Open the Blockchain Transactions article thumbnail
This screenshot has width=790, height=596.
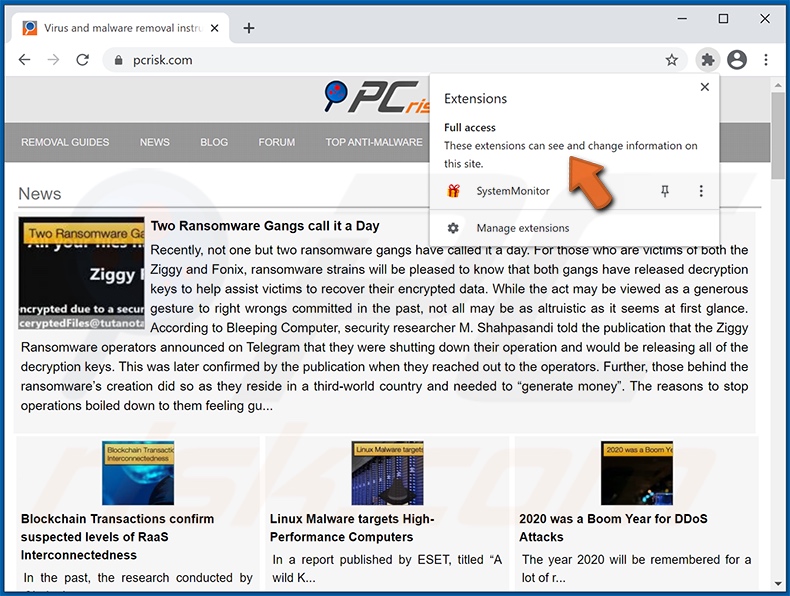pos(138,473)
